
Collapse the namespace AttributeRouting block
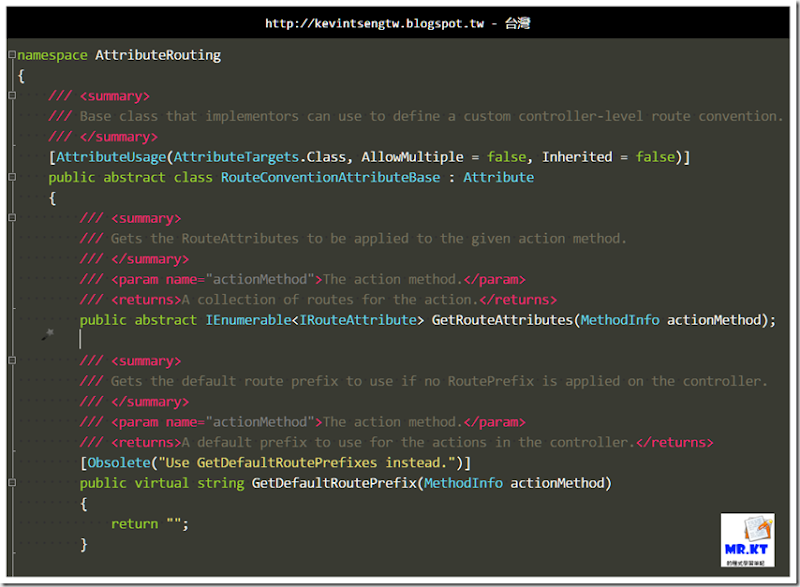tap(11, 55)
